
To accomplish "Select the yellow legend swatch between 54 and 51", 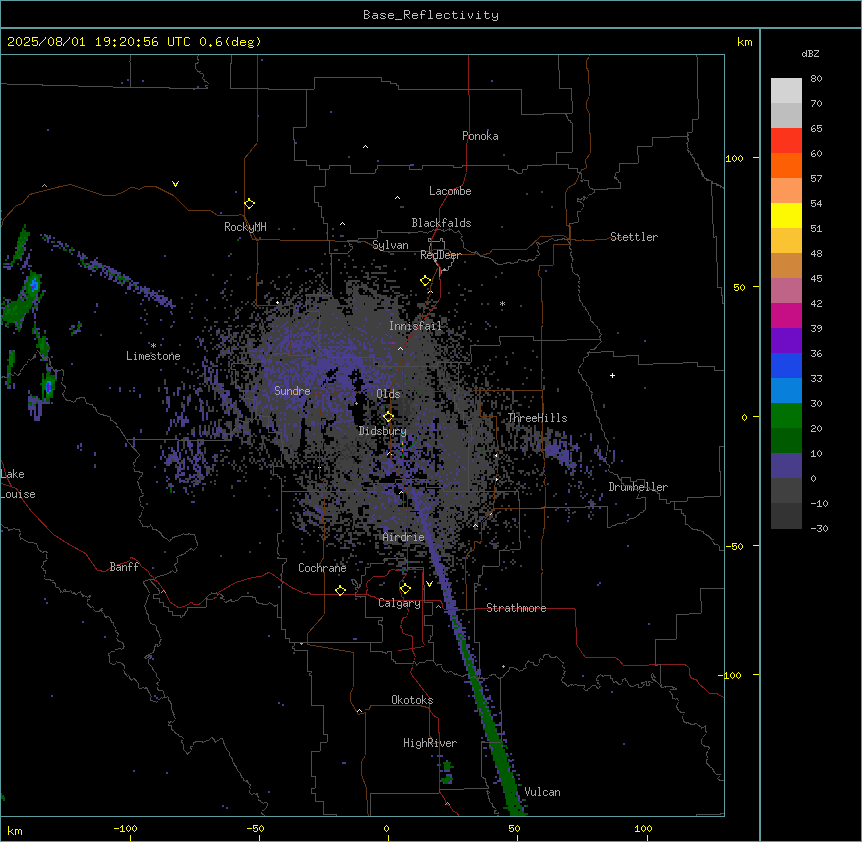I will pyautogui.click(x=786, y=215).
